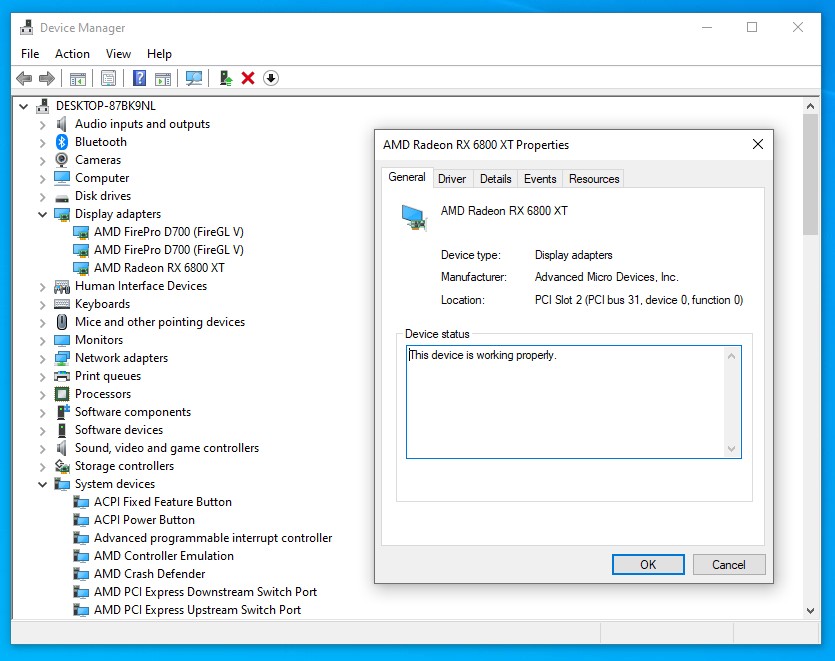Click device tree scrollbar down arrow

(811, 611)
